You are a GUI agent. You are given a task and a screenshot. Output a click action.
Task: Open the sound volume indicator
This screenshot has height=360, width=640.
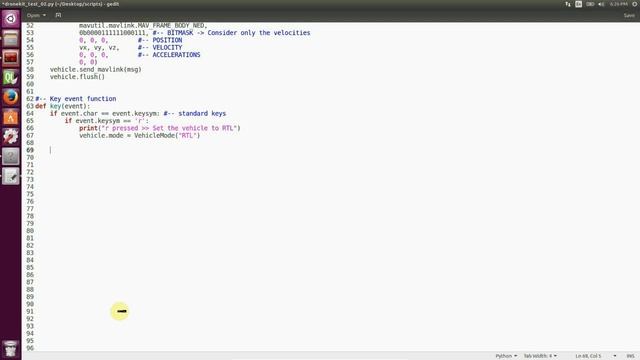click(601, 4)
